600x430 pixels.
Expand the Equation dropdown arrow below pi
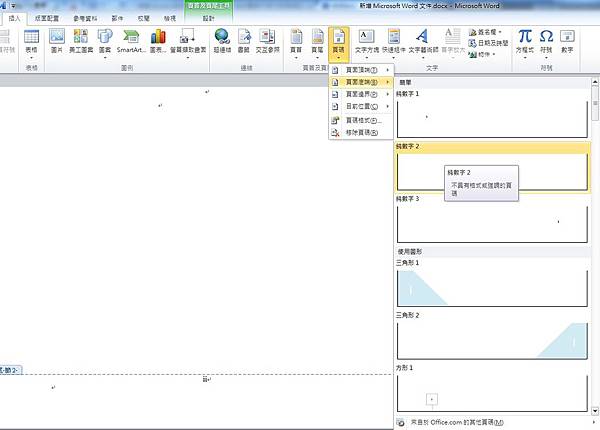tap(525, 58)
